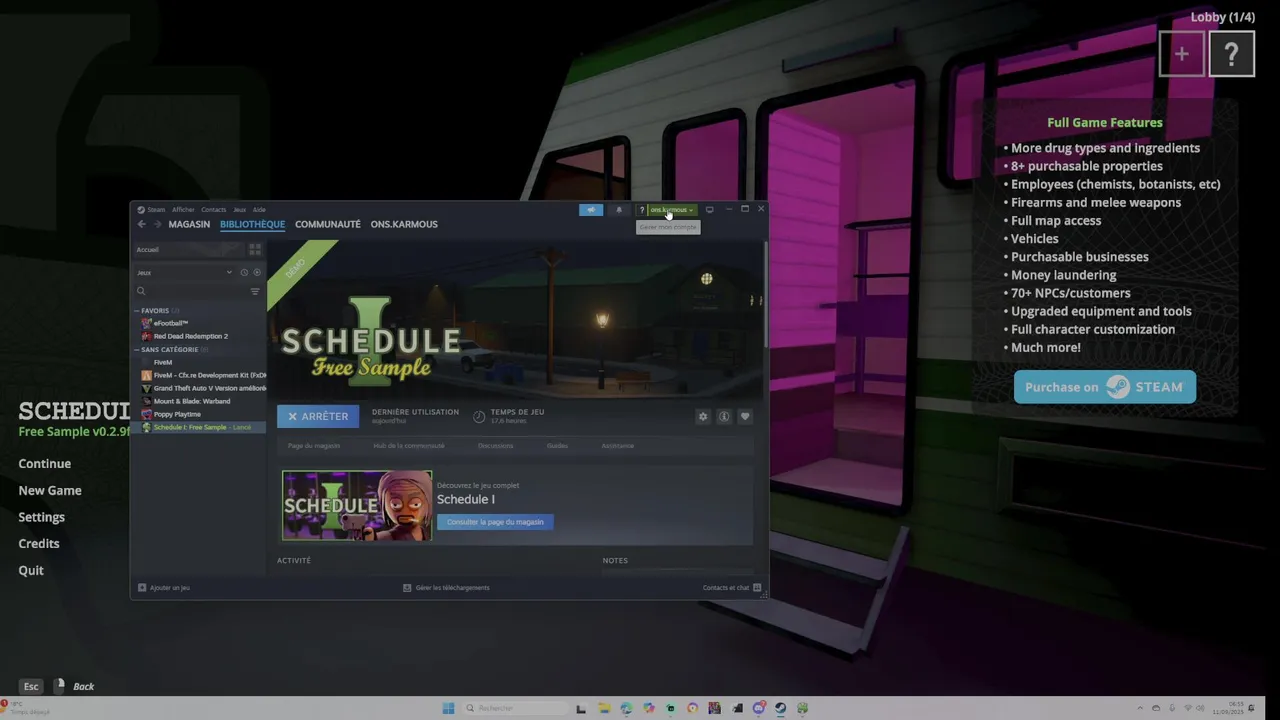The height and width of the screenshot is (720, 1280).
Task: Open Steam notifications bell
Action: click(618, 210)
